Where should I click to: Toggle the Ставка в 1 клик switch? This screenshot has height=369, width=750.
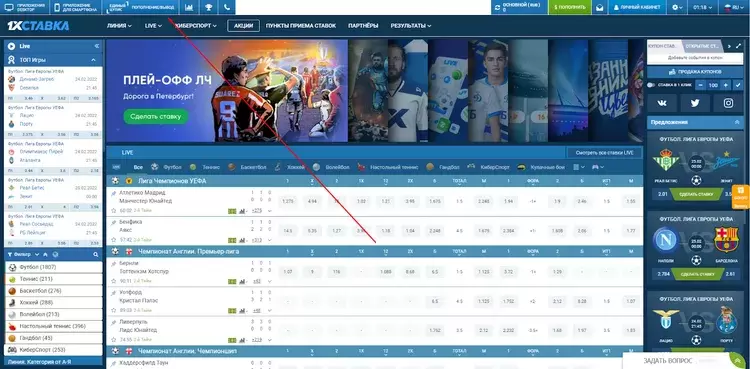click(x=651, y=85)
